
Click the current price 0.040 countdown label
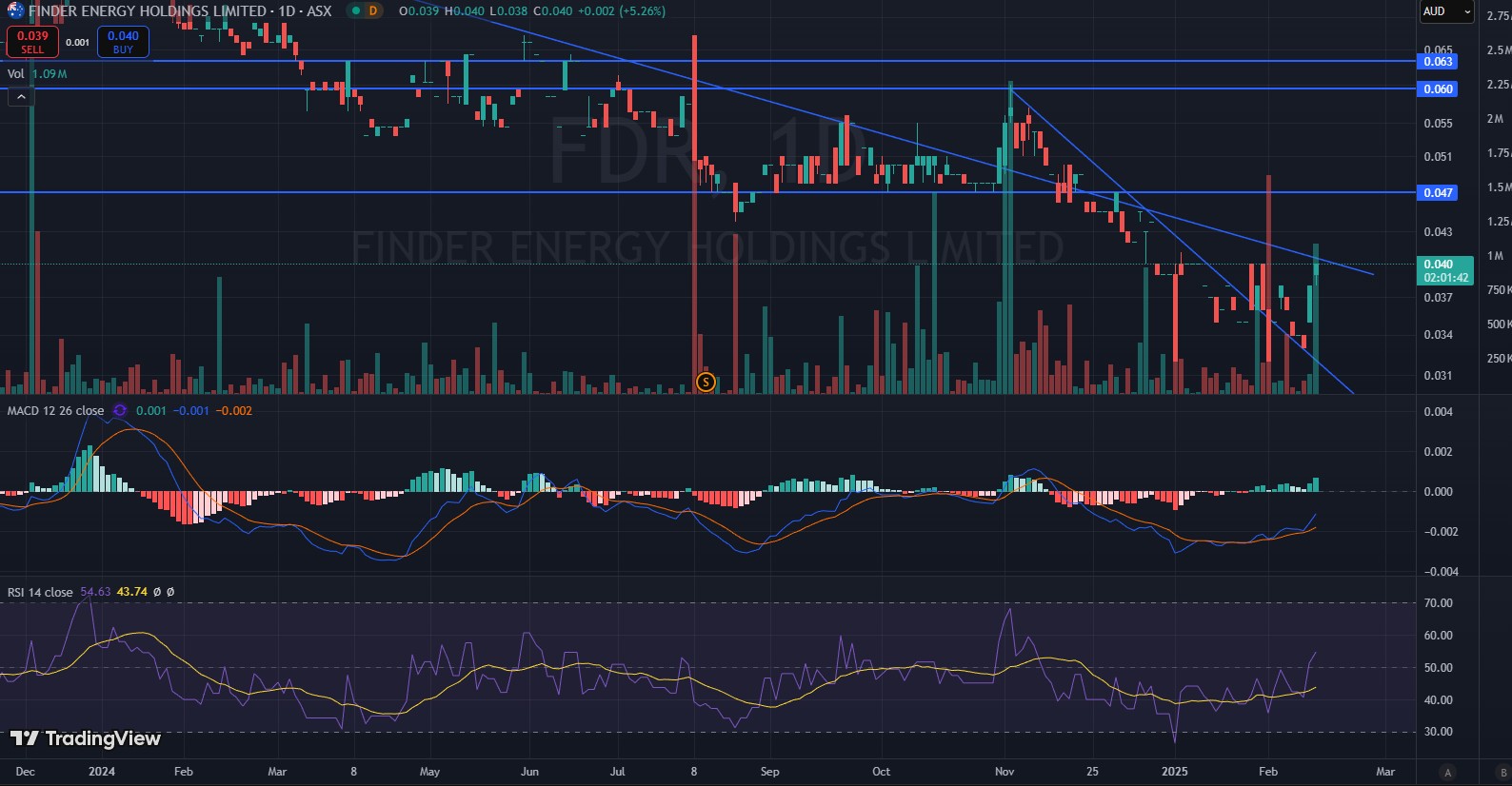pos(1445,271)
